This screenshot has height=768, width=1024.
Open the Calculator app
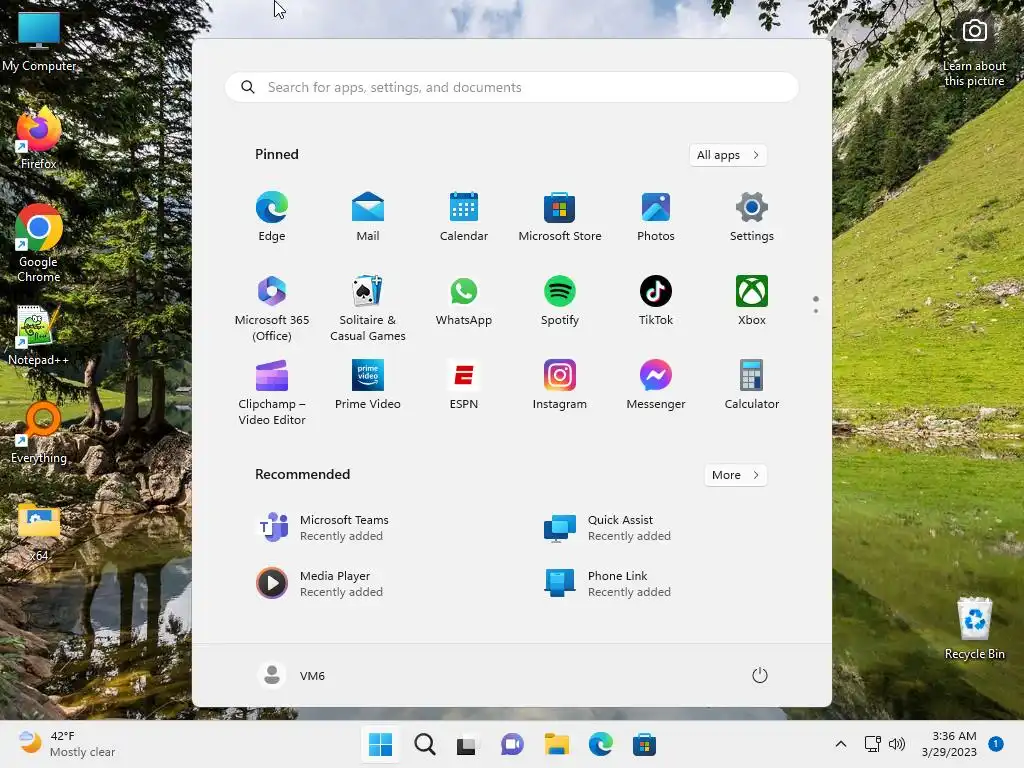tap(752, 385)
